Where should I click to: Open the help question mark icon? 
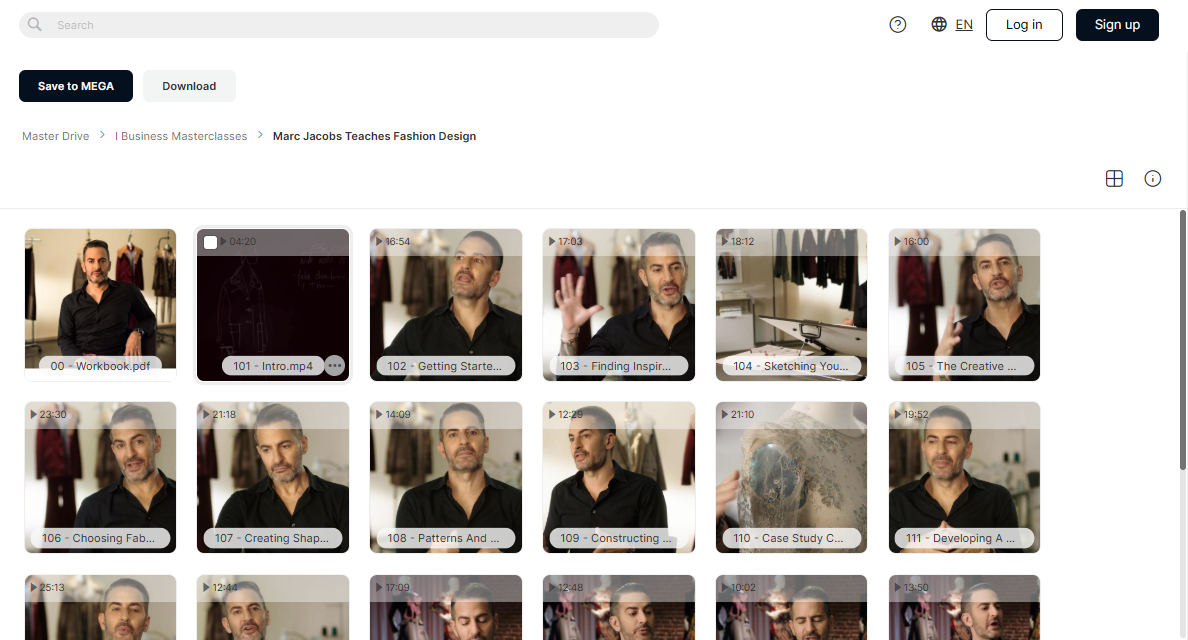(x=897, y=24)
